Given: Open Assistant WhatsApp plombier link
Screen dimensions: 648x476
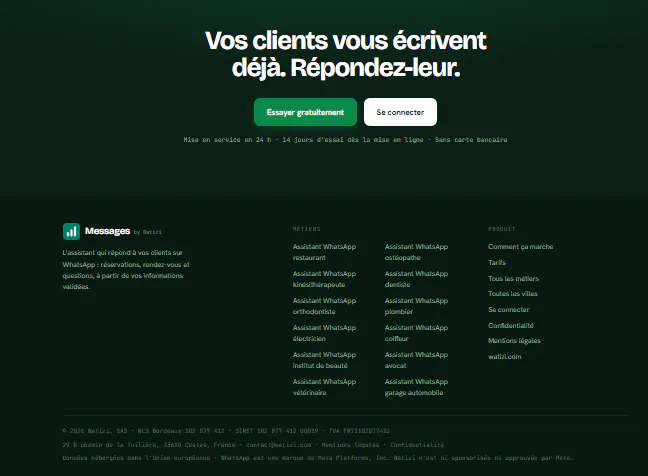Looking at the screenshot, I should 416,306.
